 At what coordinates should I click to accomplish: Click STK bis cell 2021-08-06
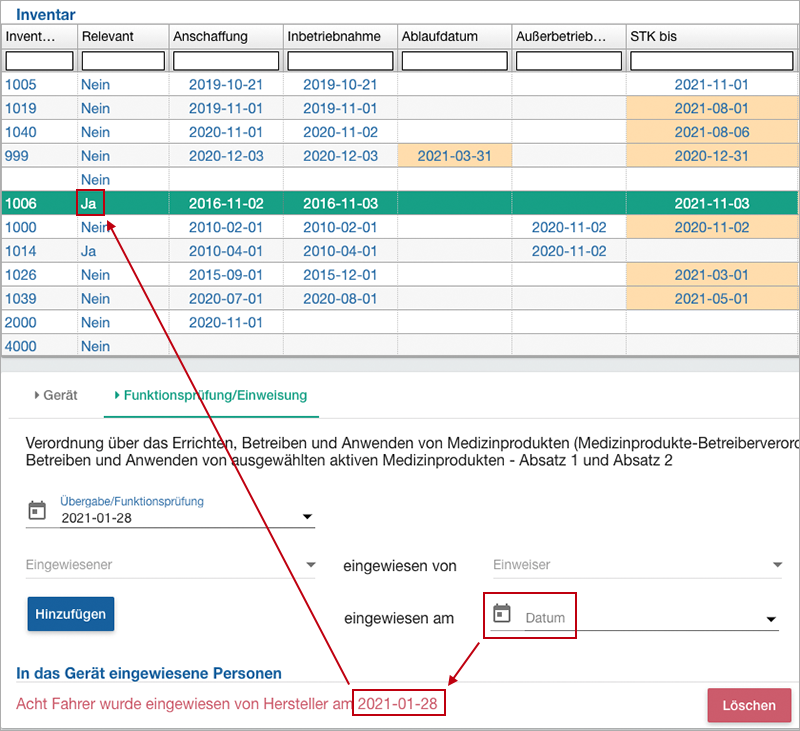click(712, 132)
